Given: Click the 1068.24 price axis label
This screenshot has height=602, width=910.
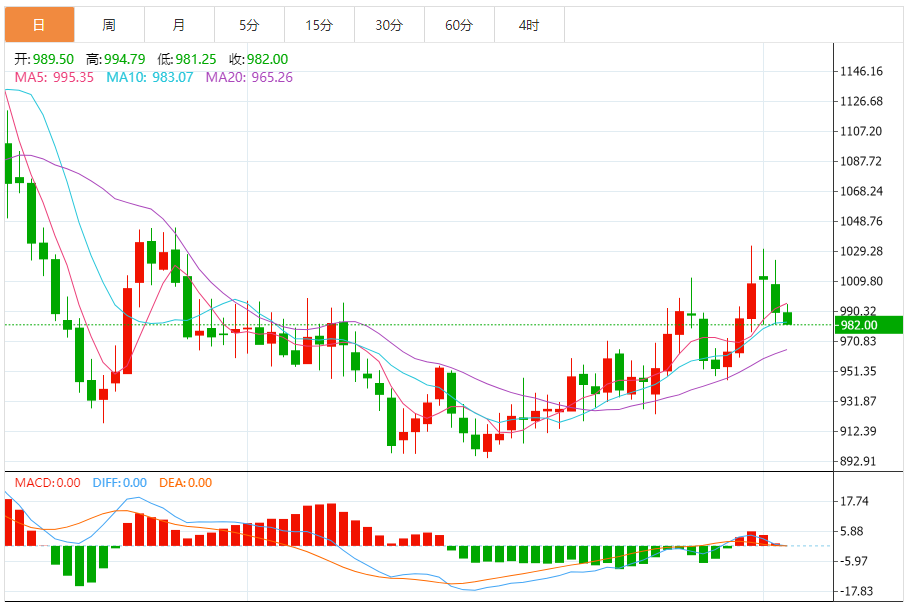Looking at the screenshot, I should 861,192.
